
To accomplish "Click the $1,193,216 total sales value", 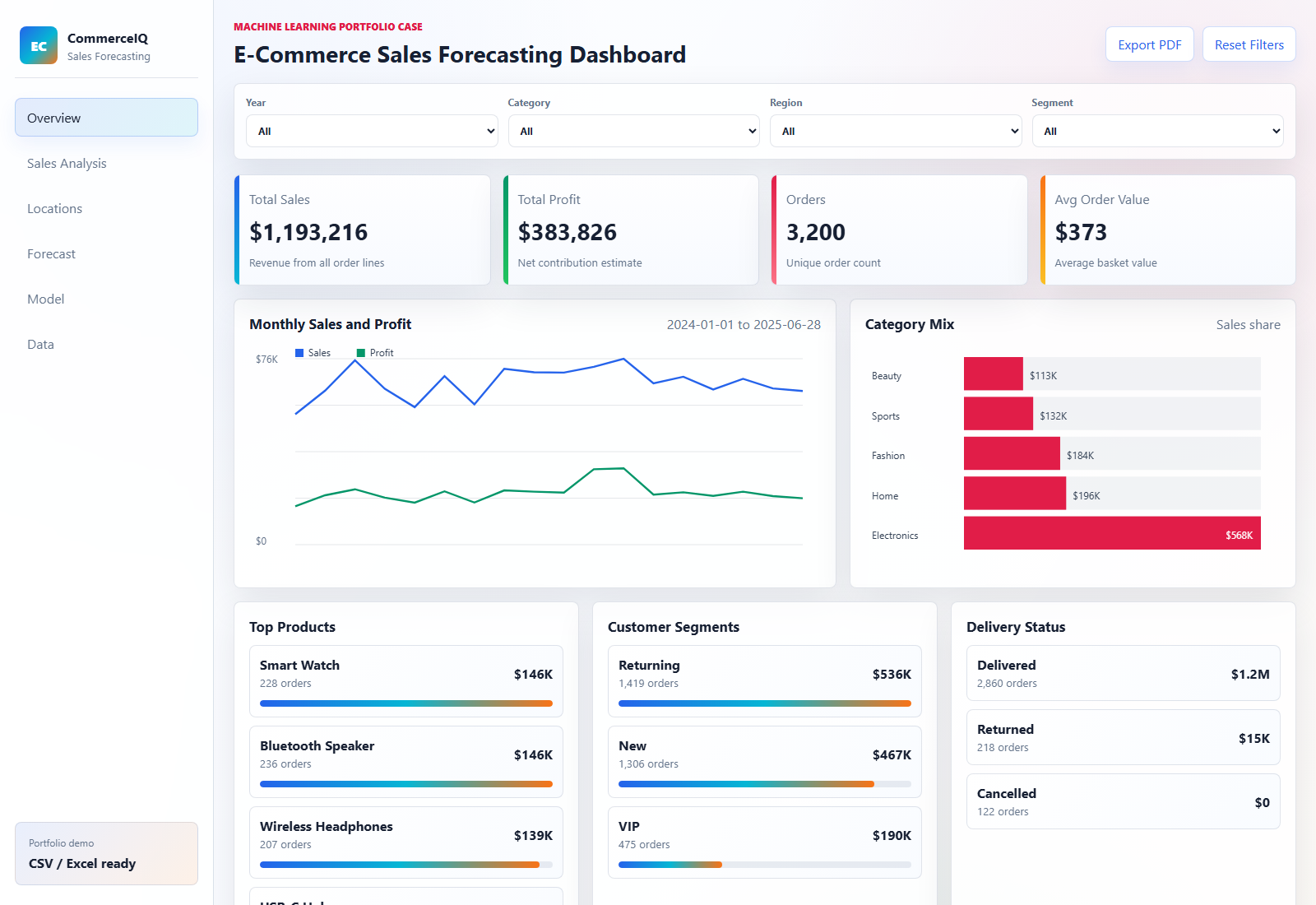I will coord(308,232).
